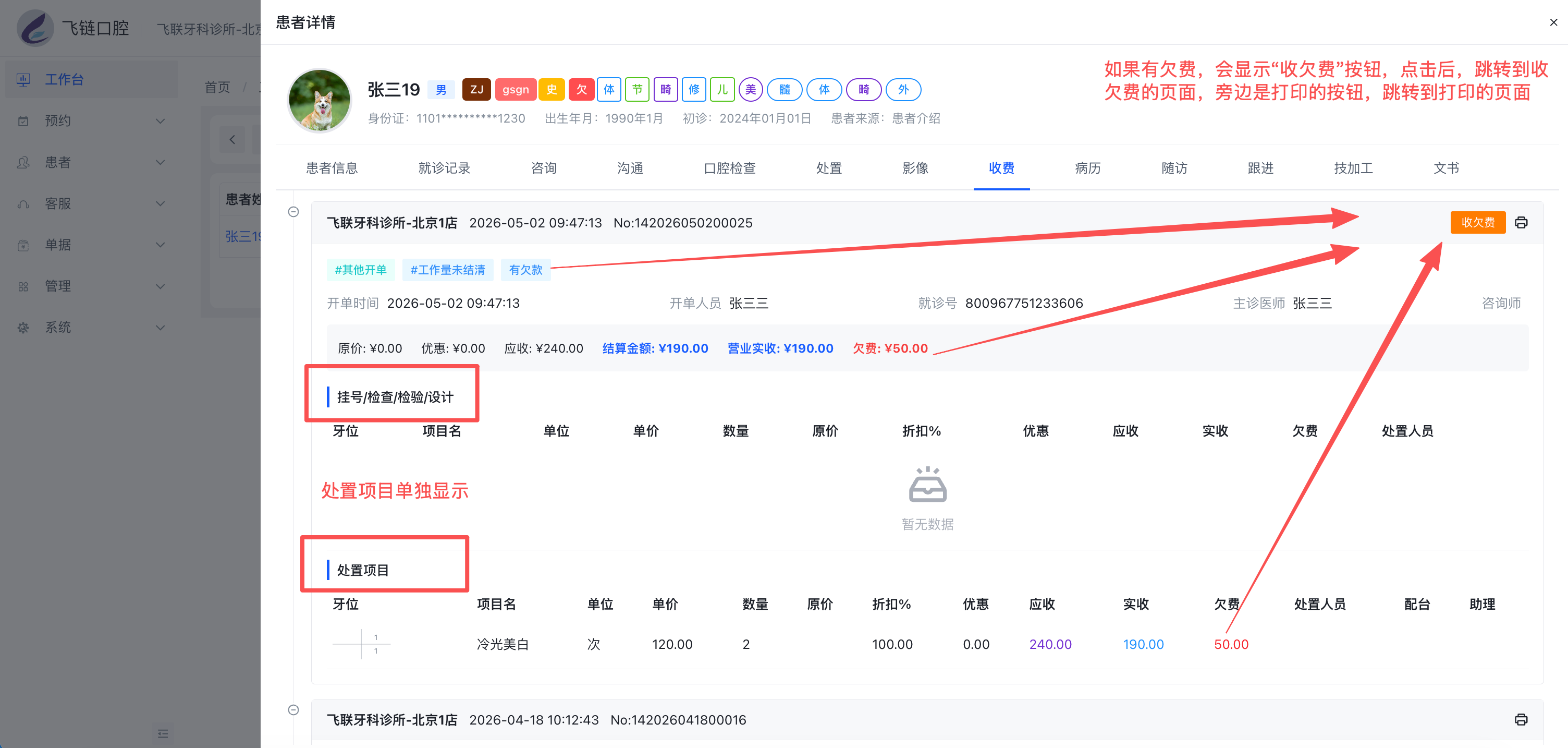This screenshot has height=748, width=1568.
Task: Click the 欠费 value 50.00
Action: (1231, 644)
